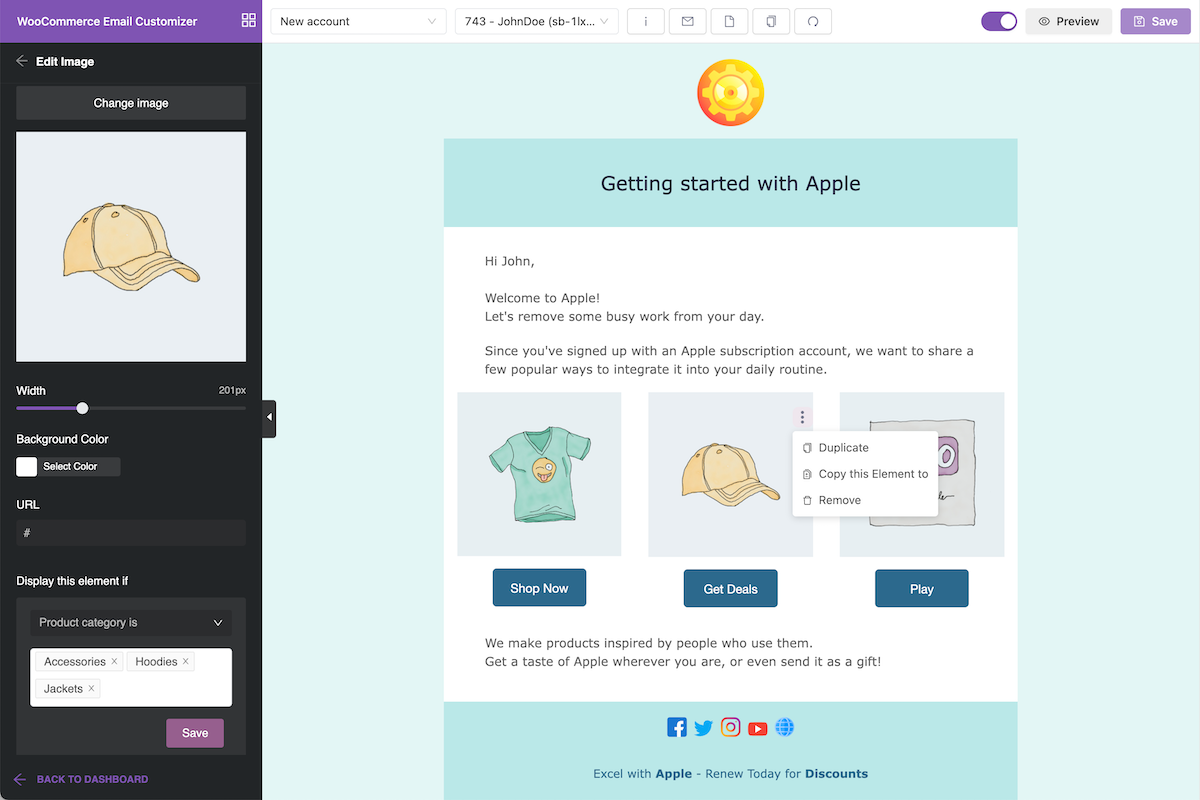Open the grid menu icon beside WooCommerce Email Customizer
The height and width of the screenshot is (800, 1200).
tap(249, 21)
